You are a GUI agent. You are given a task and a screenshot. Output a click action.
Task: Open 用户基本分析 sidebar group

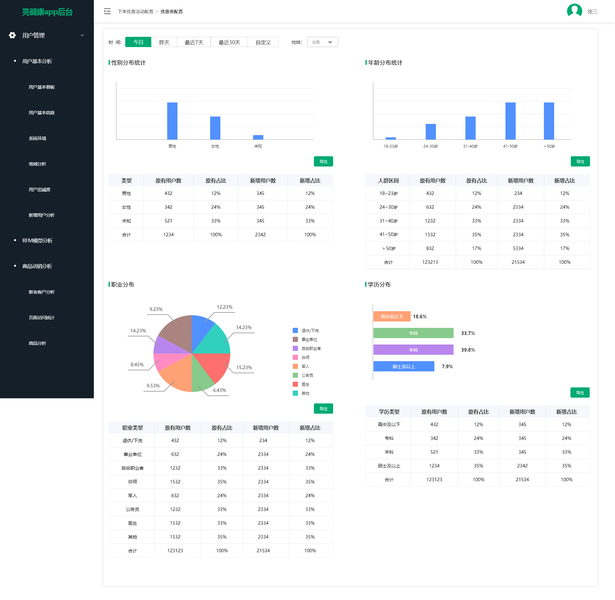tap(37, 61)
